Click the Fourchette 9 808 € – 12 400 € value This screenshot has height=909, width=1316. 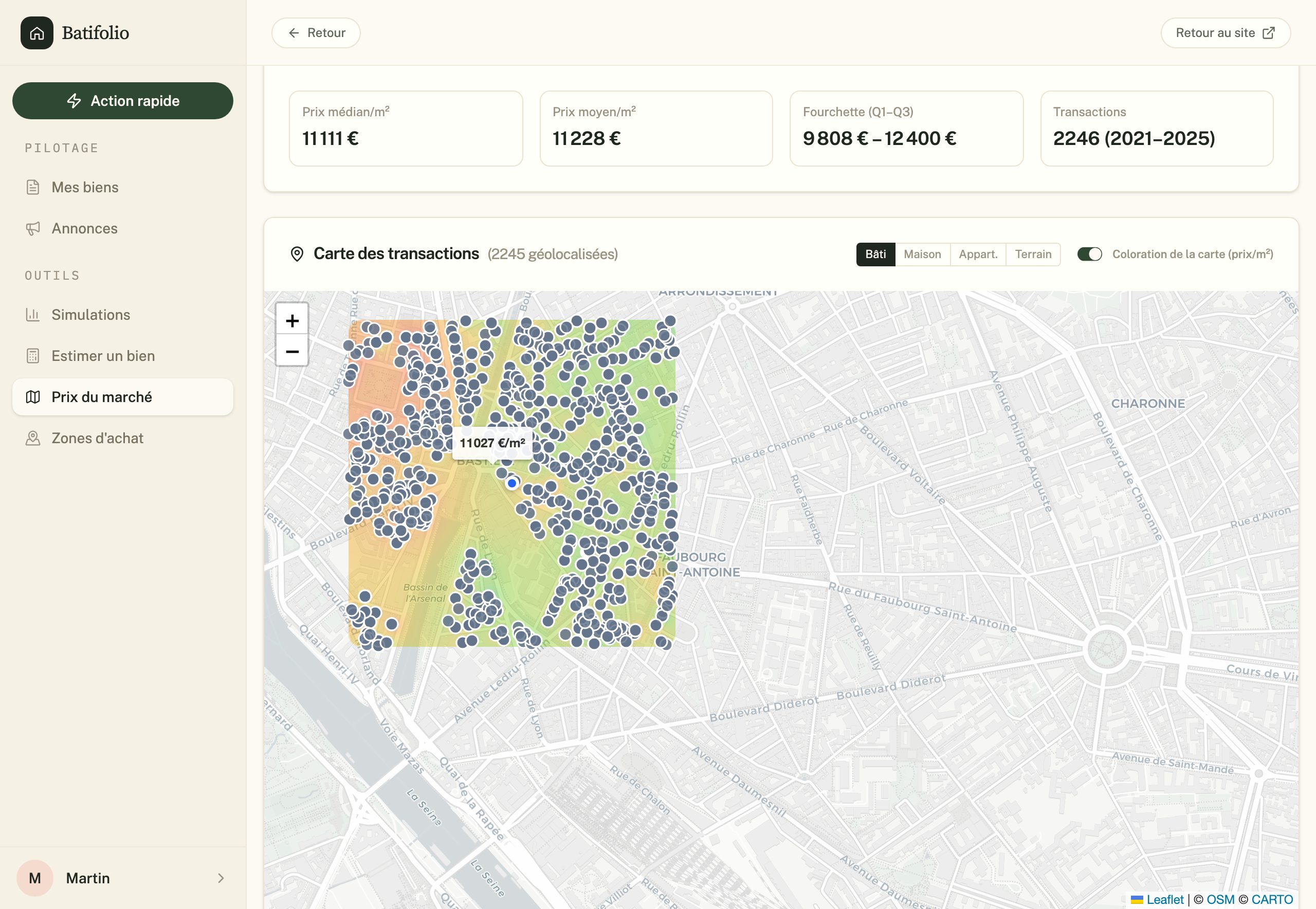pos(880,138)
